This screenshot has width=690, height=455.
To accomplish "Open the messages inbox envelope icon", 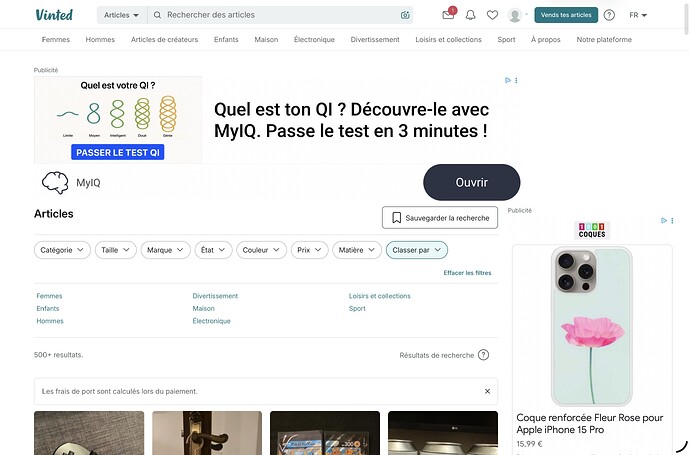I will click(x=448, y=15).
